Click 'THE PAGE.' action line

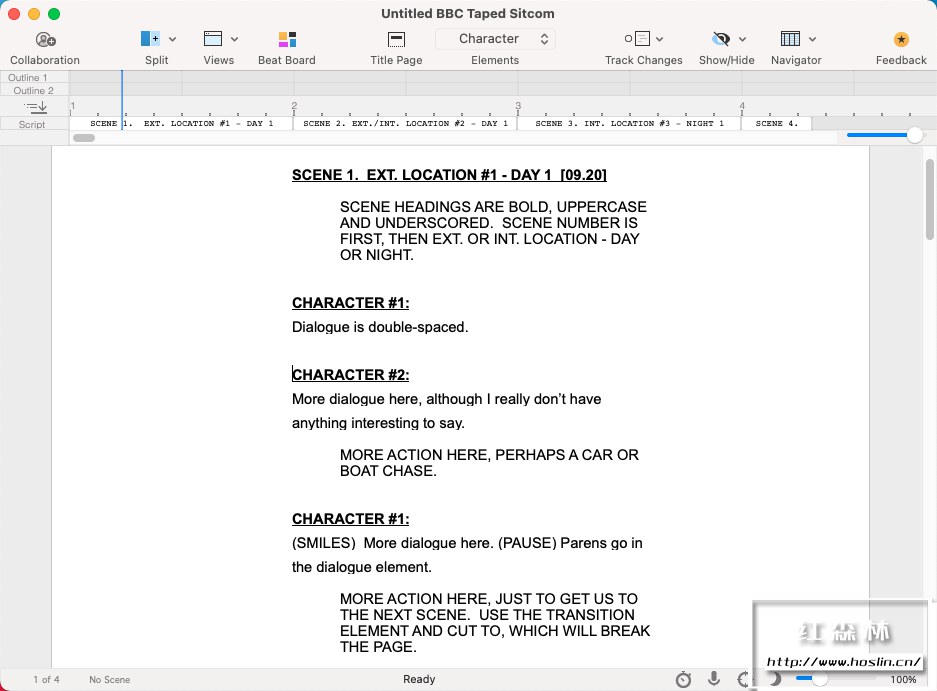pos(378,647)
